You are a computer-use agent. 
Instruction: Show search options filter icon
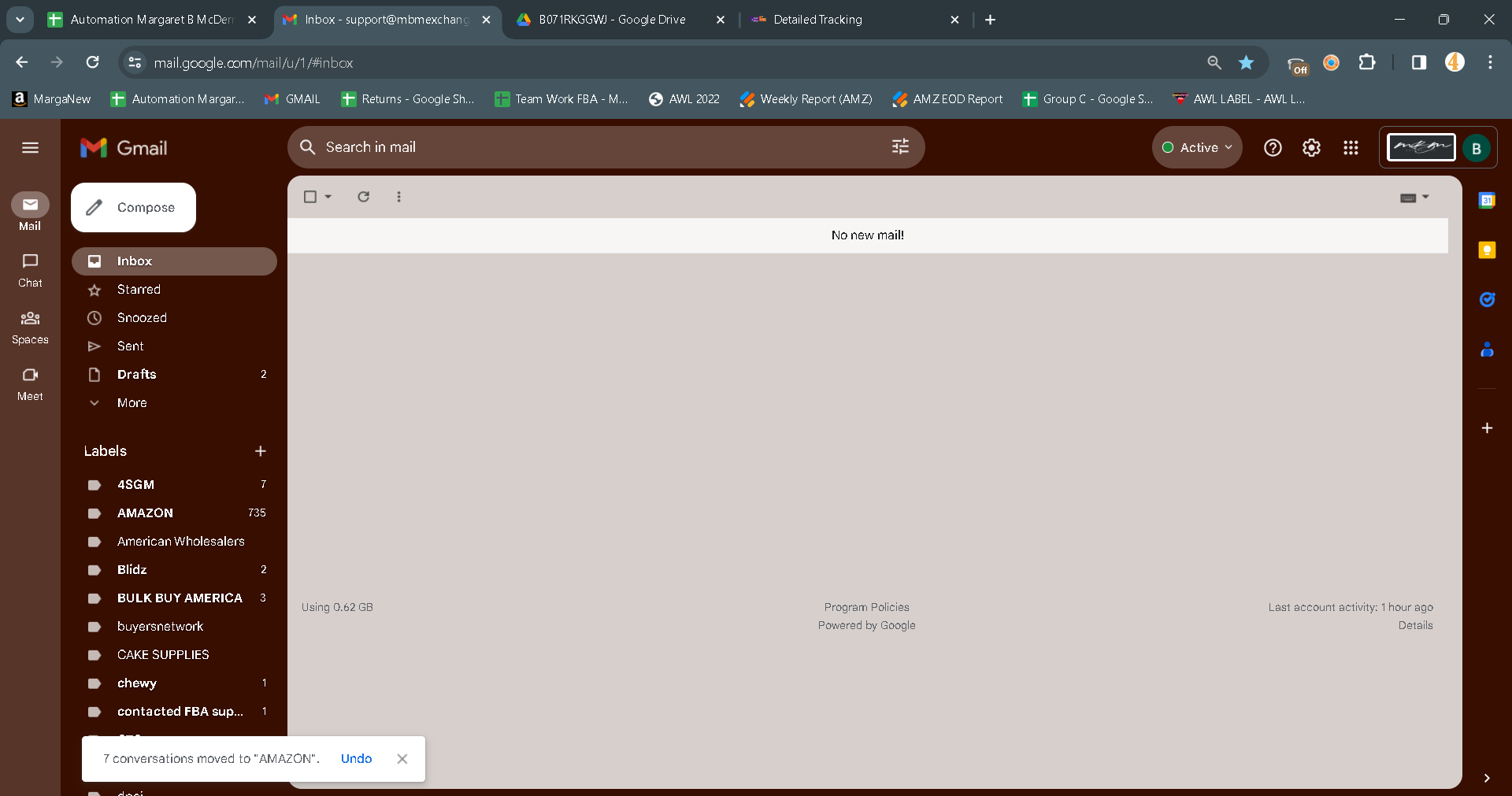[900, 147]
